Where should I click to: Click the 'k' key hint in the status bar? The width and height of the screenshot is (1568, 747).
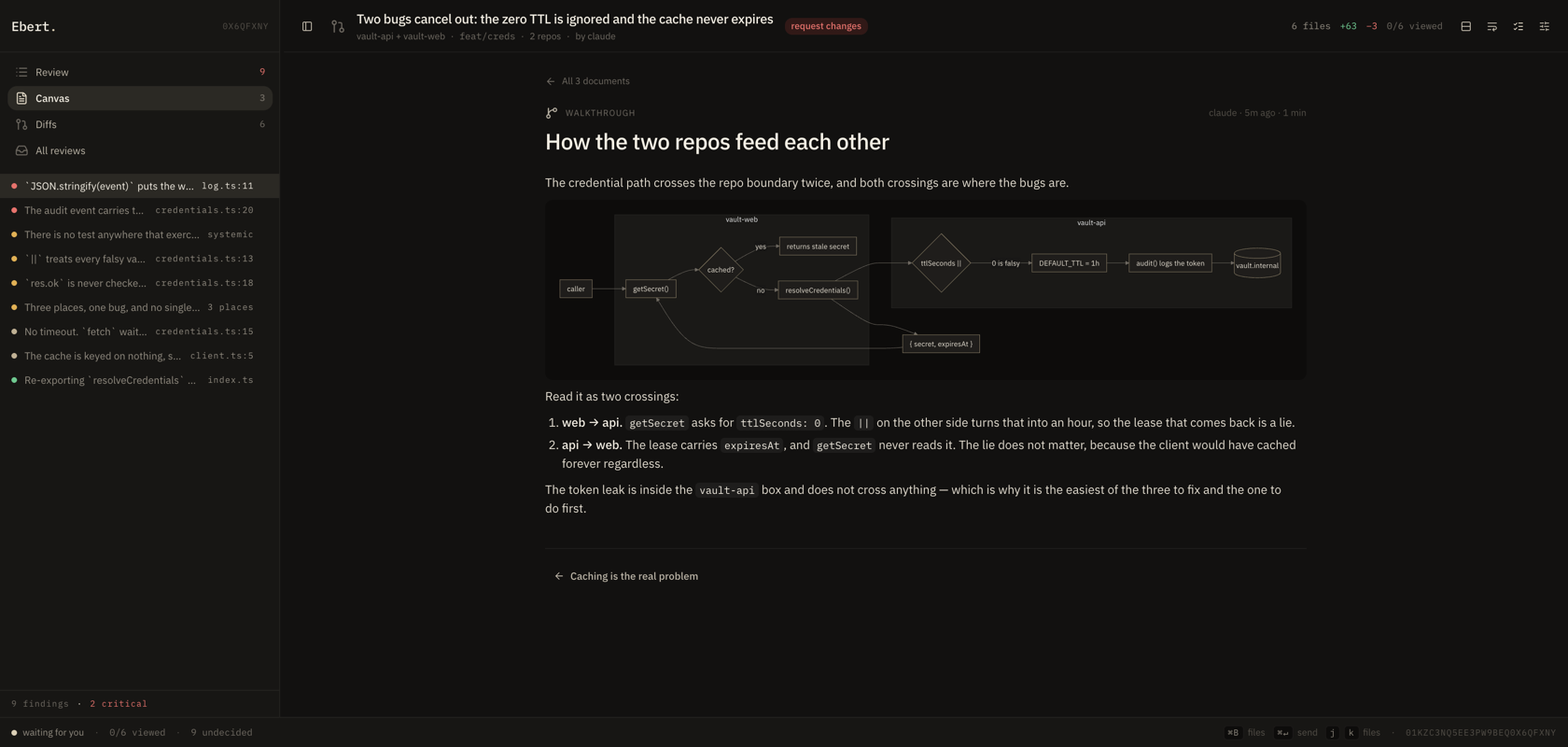(x=1351, y=733)
